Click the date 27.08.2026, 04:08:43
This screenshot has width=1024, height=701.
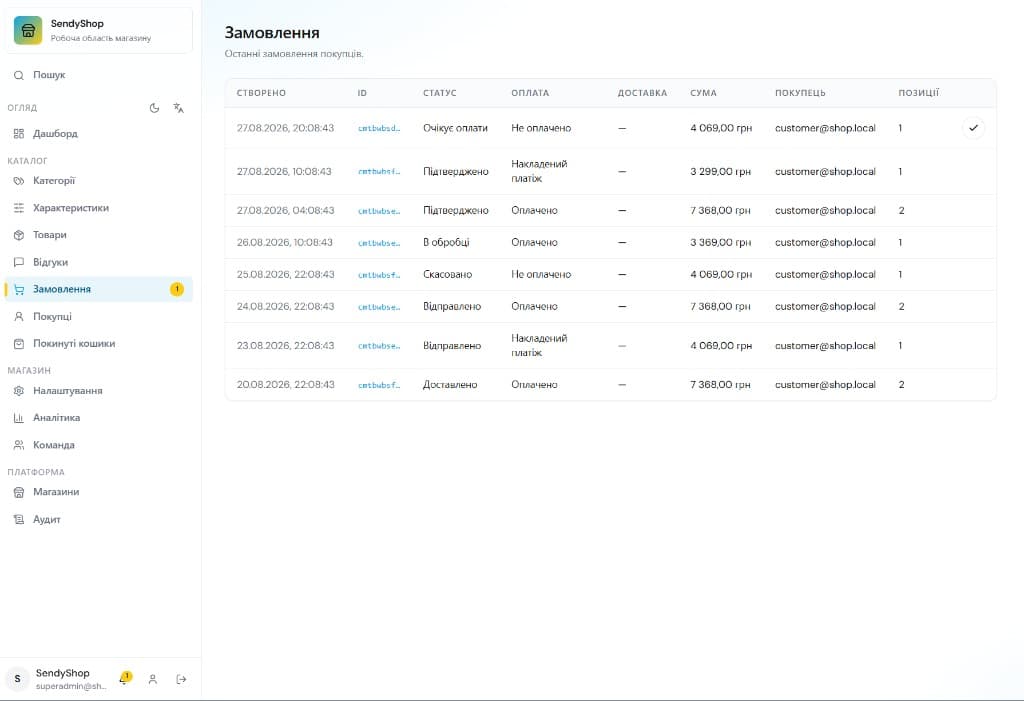(285, 210)
